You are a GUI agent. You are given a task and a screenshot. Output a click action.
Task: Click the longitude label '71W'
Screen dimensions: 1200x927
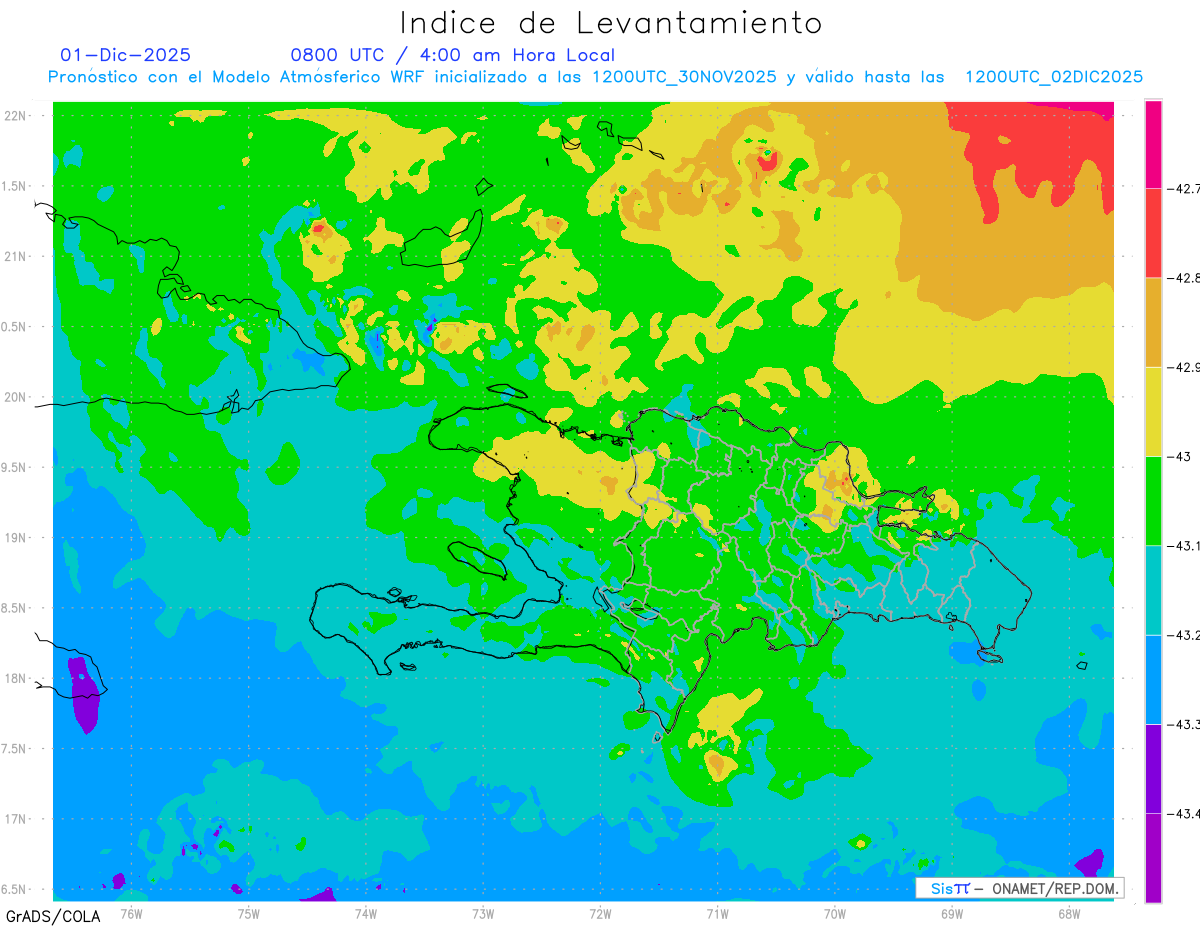point(717,912)
